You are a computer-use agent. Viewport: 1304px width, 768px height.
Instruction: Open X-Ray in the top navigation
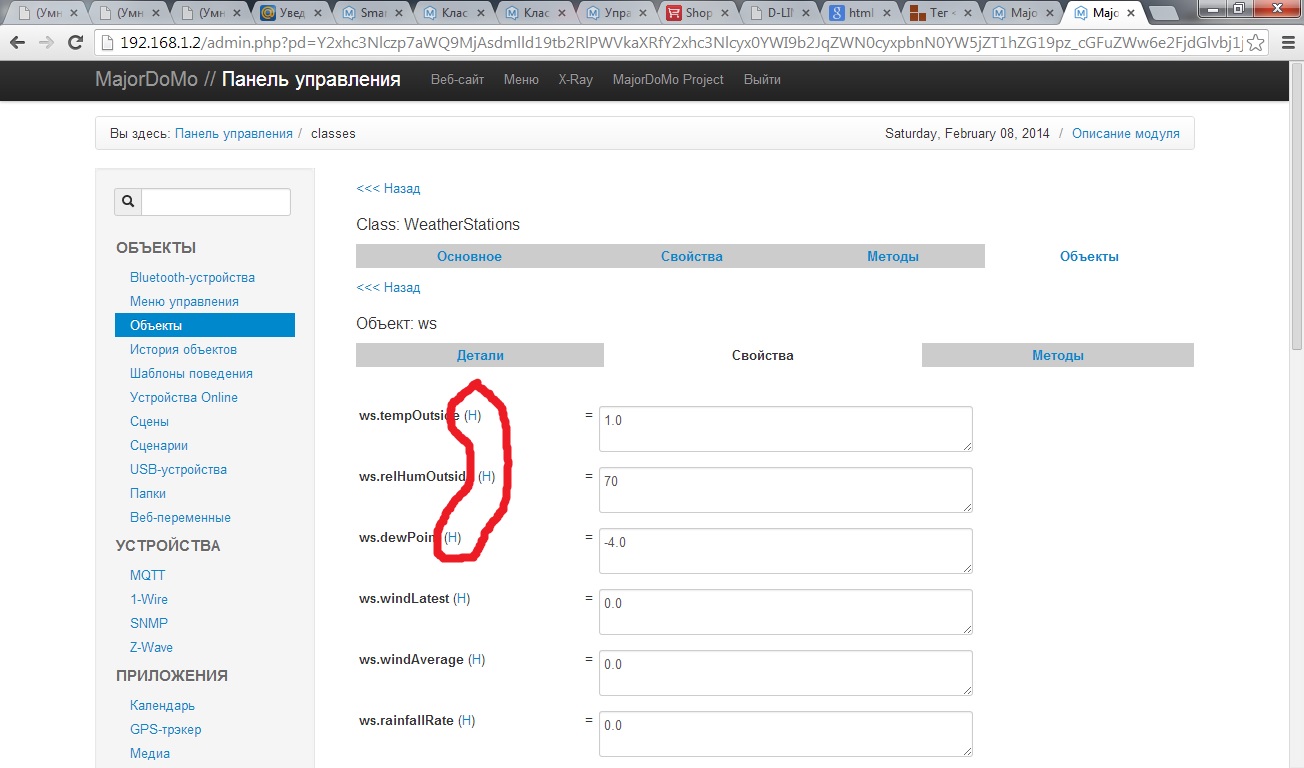coord(576,80)
